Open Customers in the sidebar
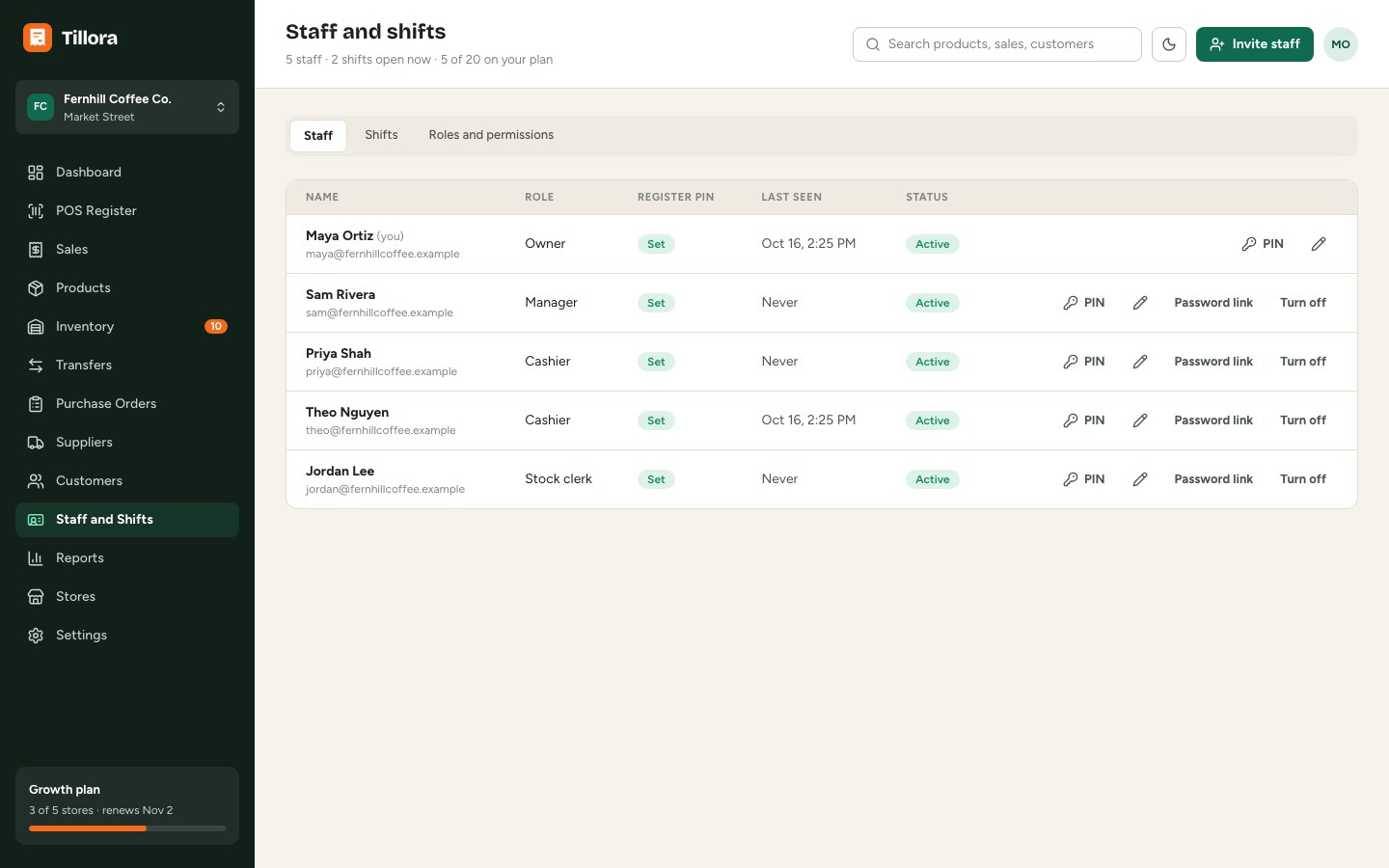 pyautogui.click(x=127, y=481)
